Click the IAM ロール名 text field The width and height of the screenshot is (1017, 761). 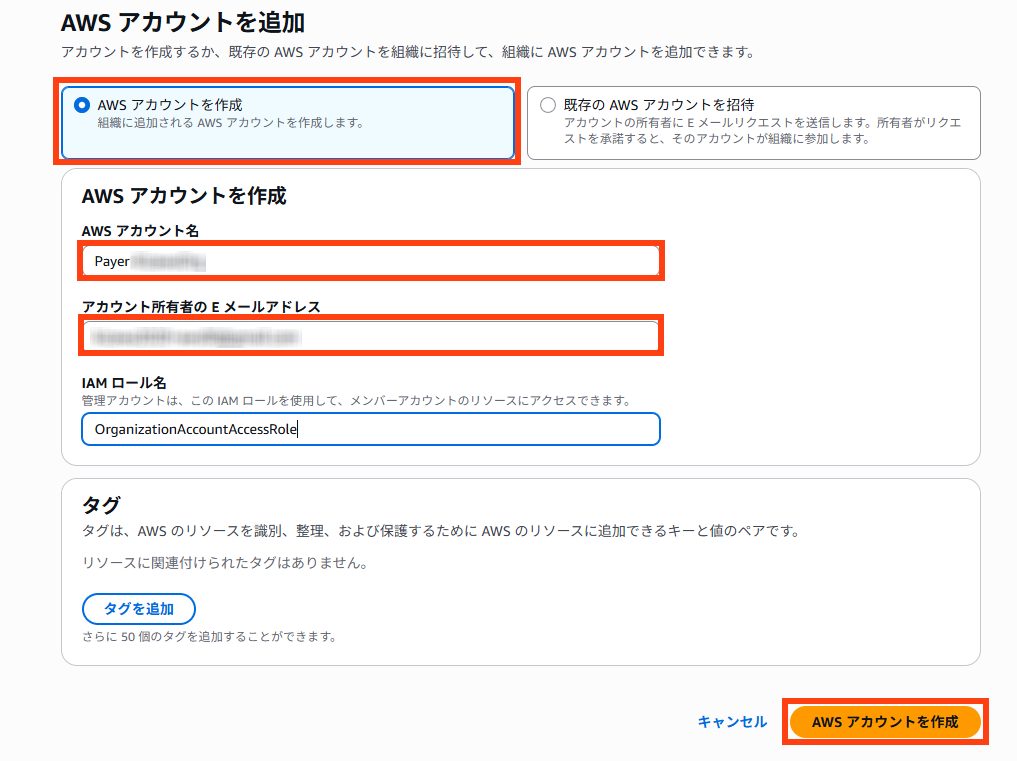[370, 429]
